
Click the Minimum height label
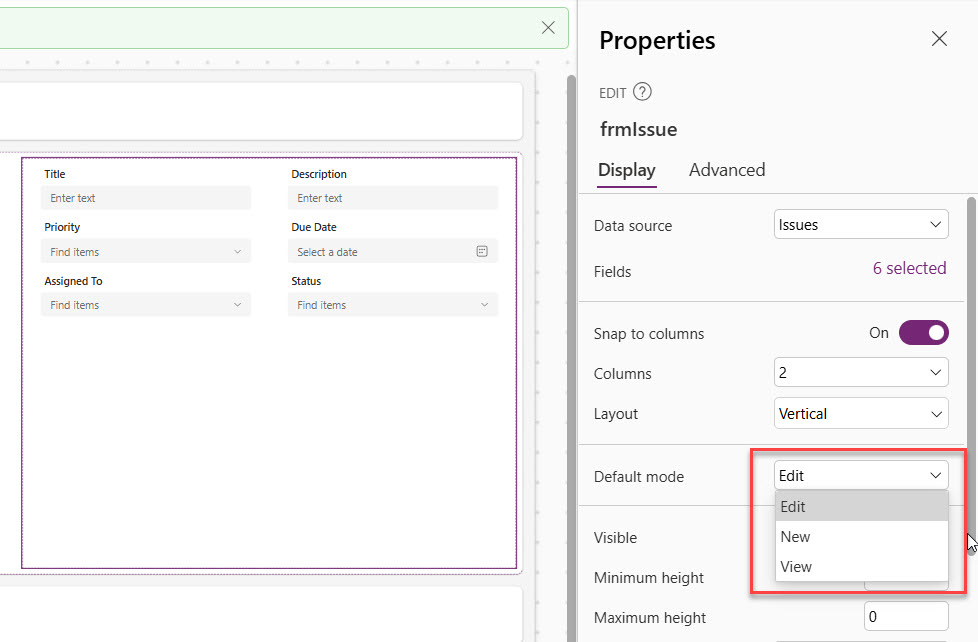point(649,578)
